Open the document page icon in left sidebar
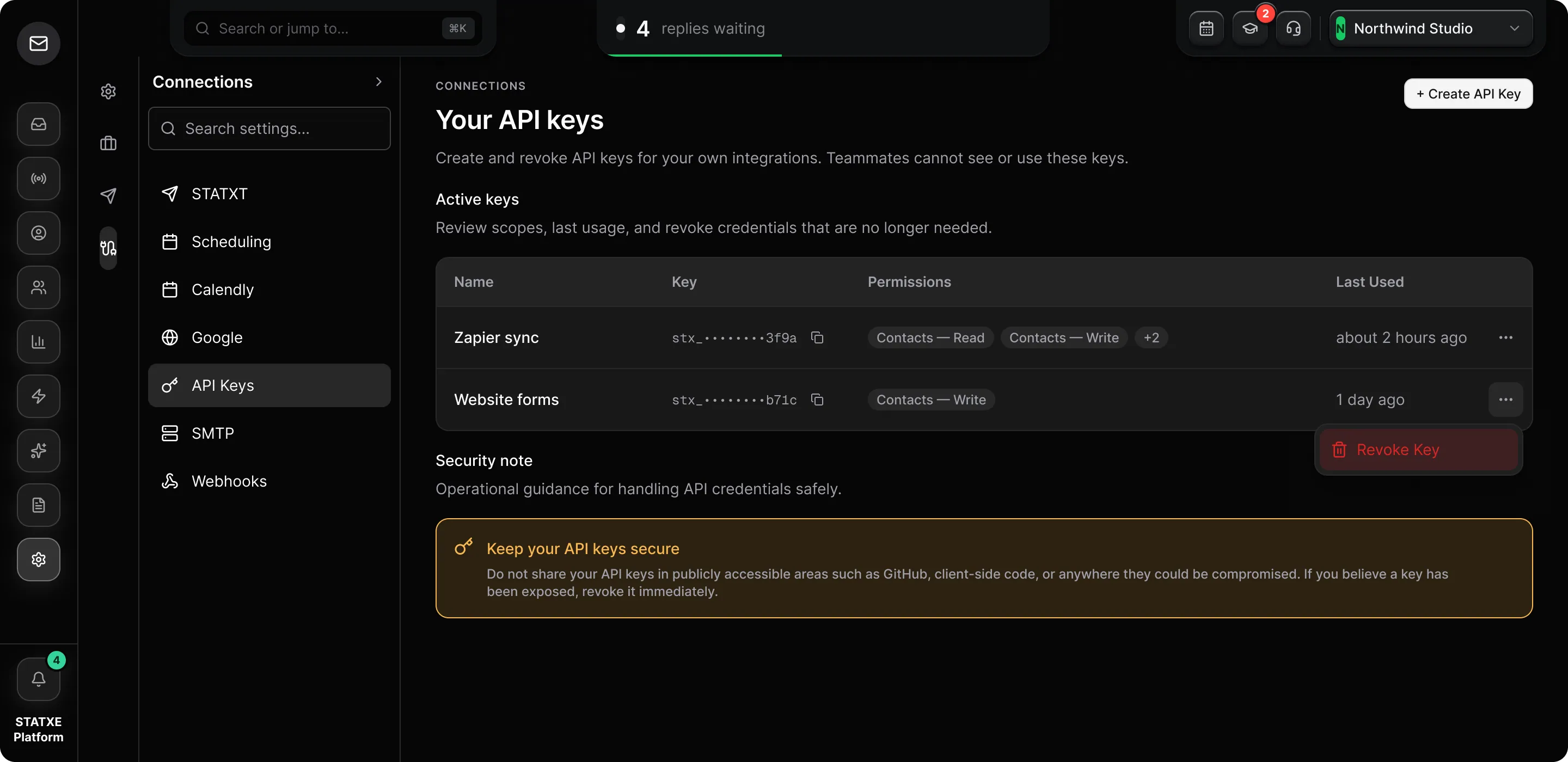Image resolution: width=1568 pixels, height=762 pixels. (x=38, y=505)
